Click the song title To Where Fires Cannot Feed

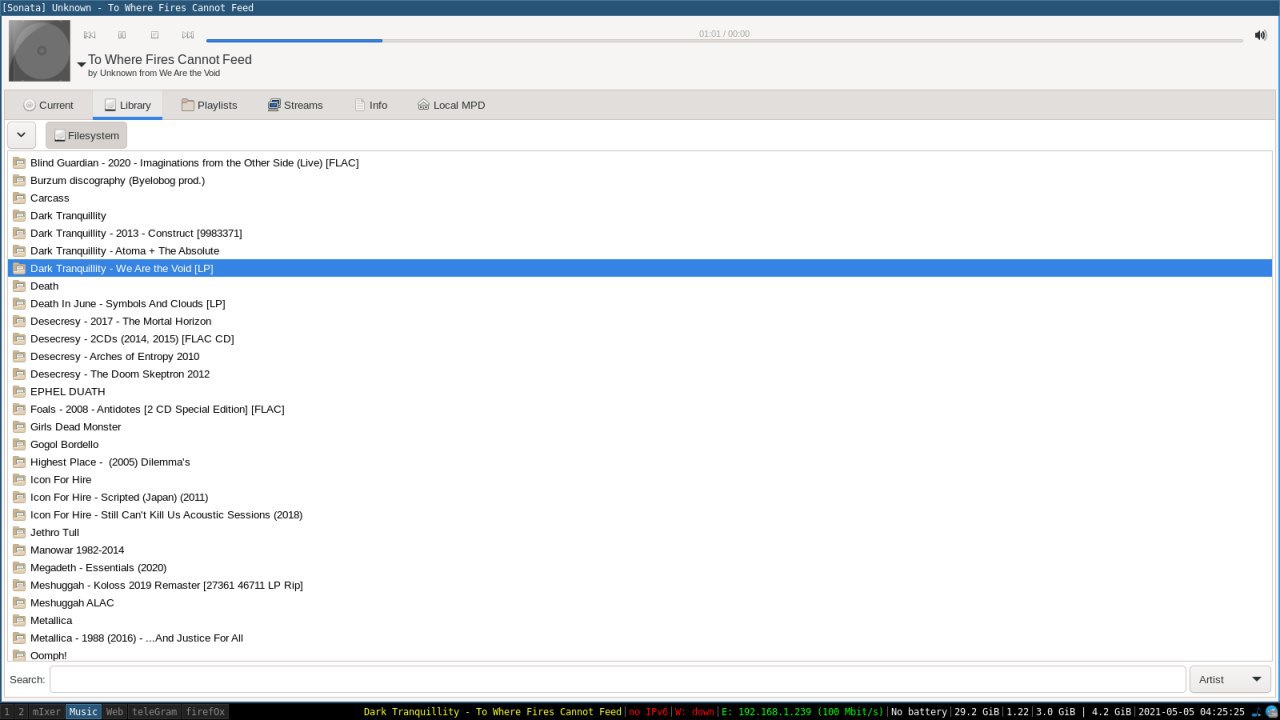tap(170, 60)
